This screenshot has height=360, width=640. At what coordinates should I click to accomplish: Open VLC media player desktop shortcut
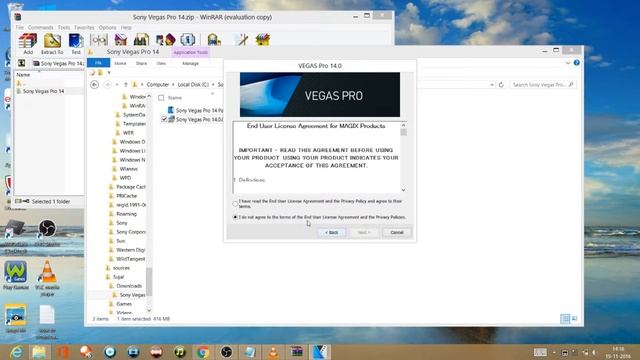click(x=47, y=278)
